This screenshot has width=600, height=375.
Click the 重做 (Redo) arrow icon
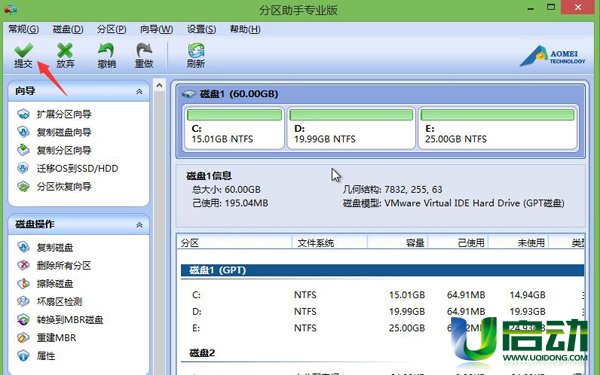[144, 51]
